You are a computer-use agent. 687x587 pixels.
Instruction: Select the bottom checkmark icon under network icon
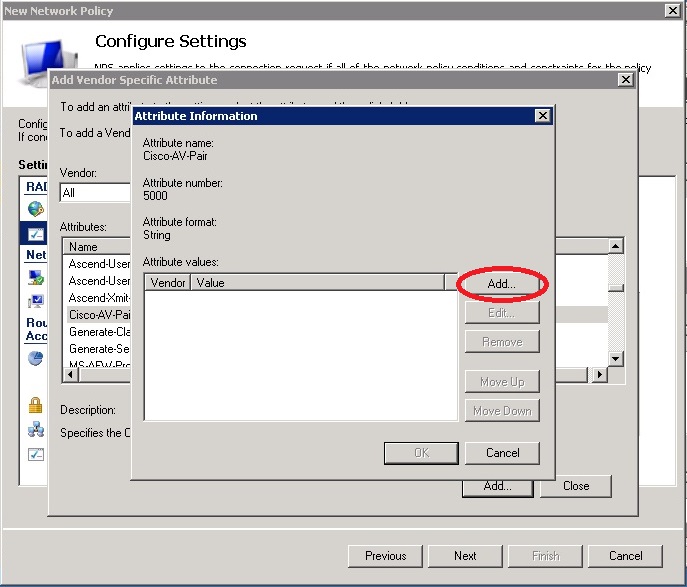point(36,454)
